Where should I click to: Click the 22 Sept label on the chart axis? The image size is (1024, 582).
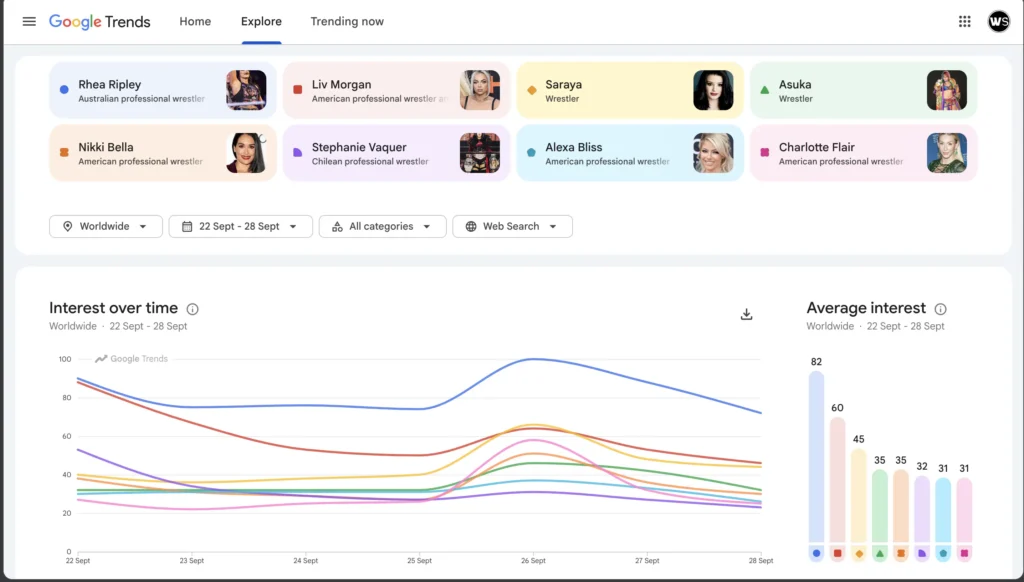[78, 561]
